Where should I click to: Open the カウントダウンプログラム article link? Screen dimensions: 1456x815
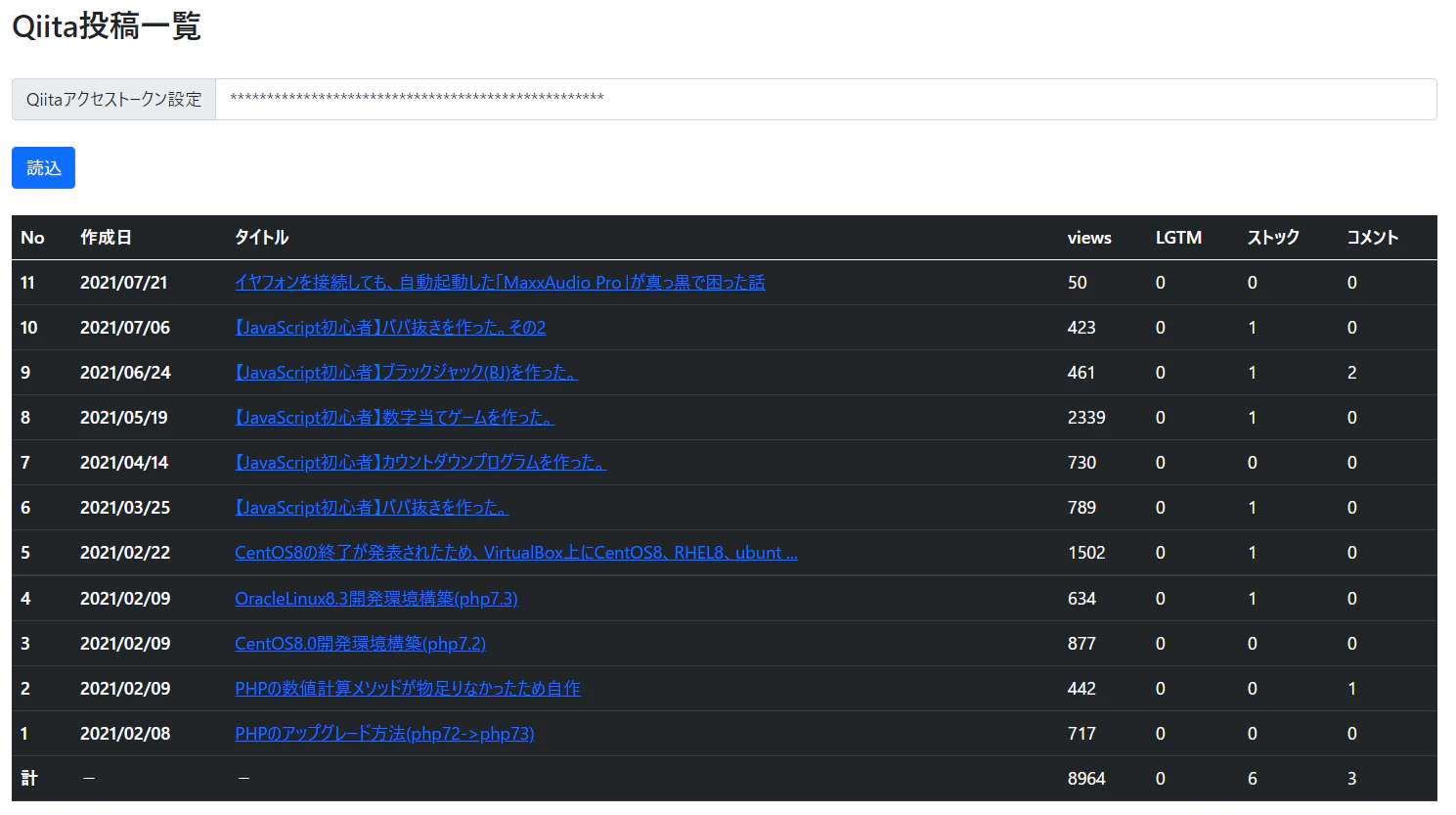coord(420,463)
